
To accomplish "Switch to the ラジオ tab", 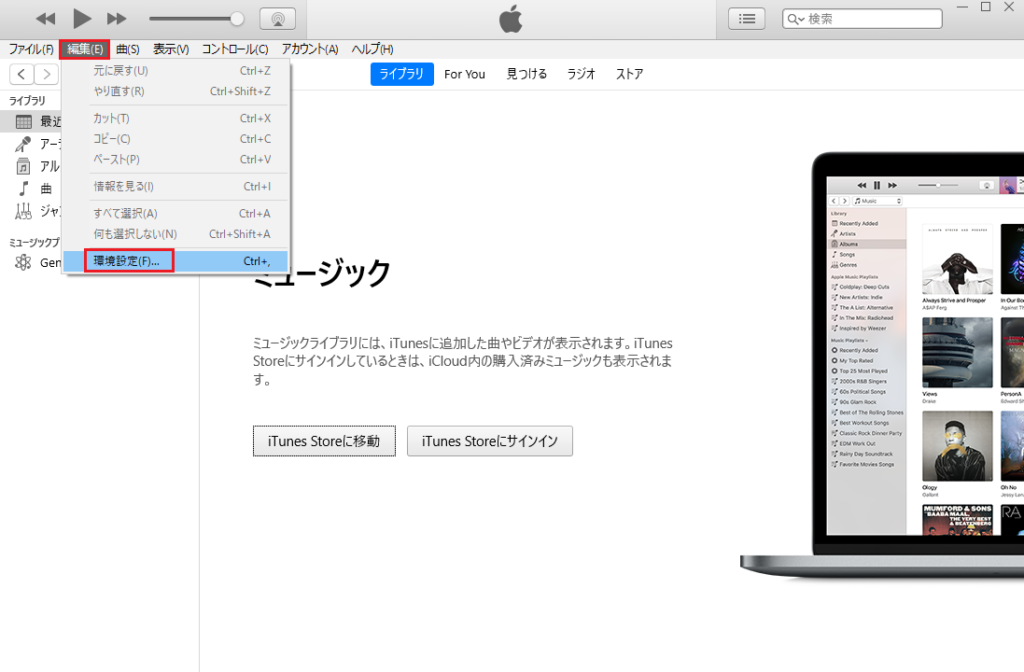I will 581,74.
